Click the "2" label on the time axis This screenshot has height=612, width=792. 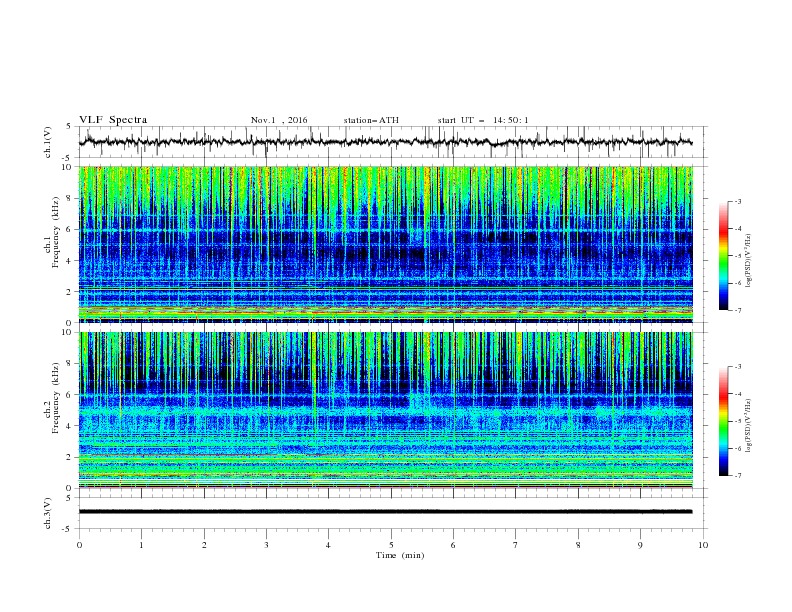coord(204,545)
